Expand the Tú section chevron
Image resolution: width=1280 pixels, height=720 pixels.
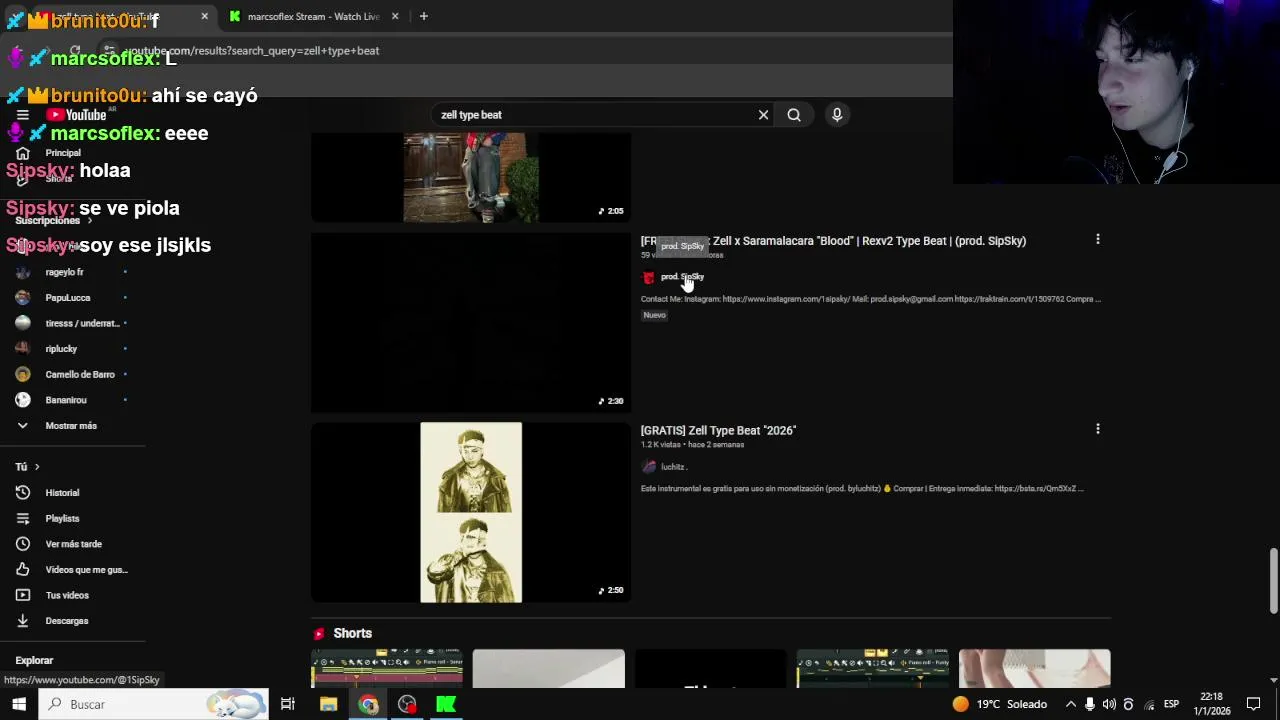[x=37, y=467]
